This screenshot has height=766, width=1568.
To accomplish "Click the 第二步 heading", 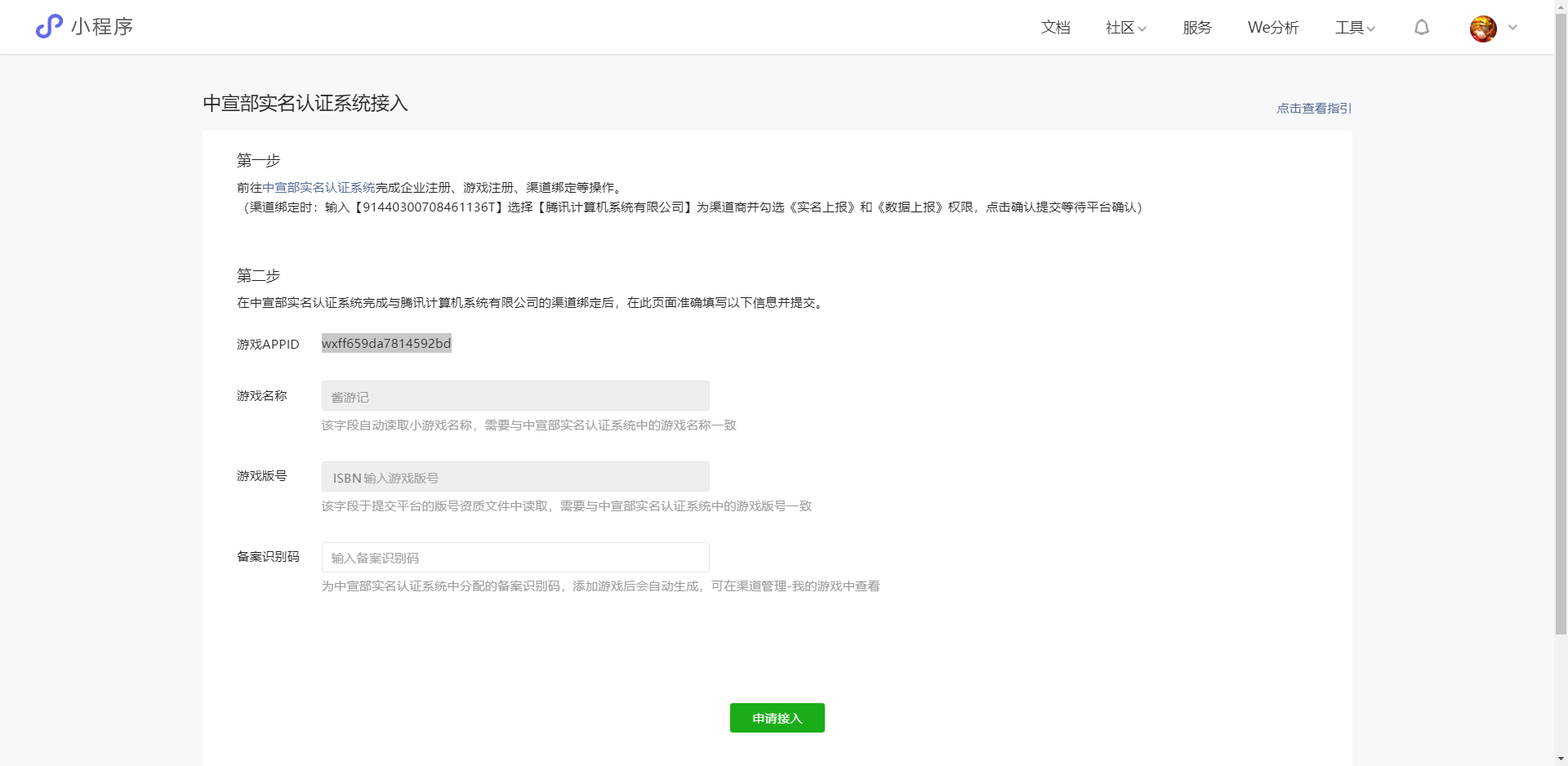I will [258, 275].
